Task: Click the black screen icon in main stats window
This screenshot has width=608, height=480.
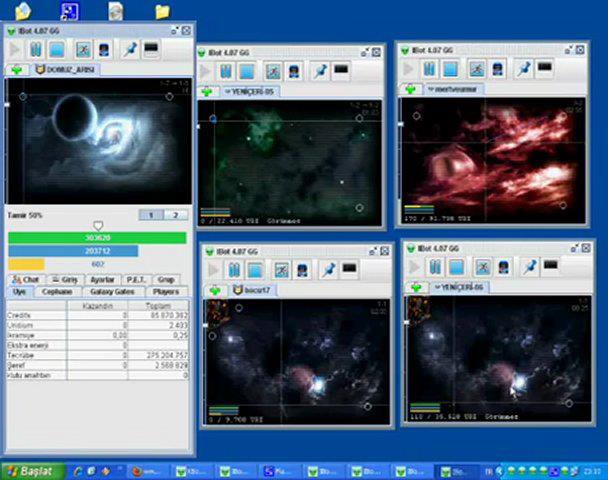Action: (151, 49)
